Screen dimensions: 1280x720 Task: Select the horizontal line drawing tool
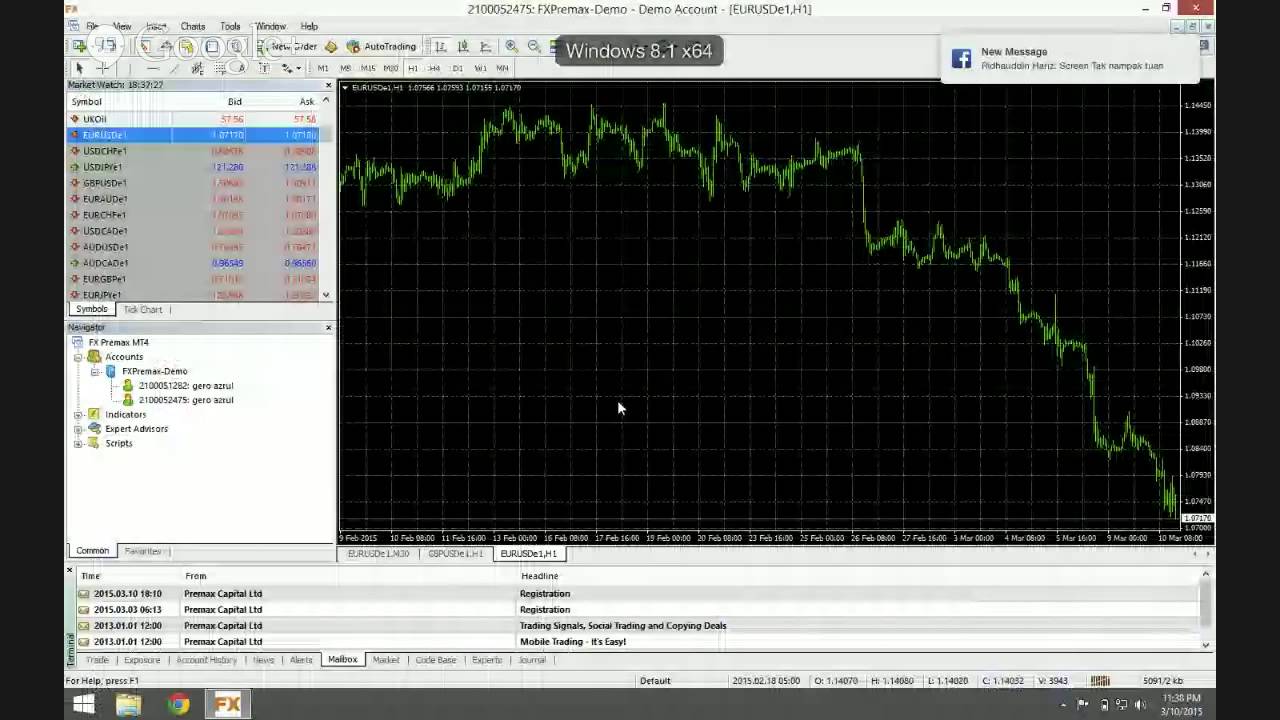click(153, 68)
